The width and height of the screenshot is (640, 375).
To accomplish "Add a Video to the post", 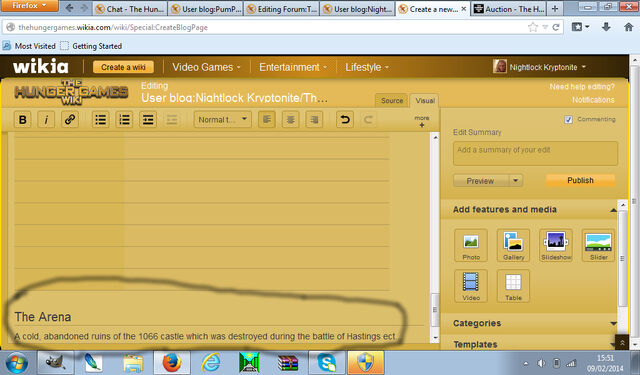I will [x=471, y=286].
